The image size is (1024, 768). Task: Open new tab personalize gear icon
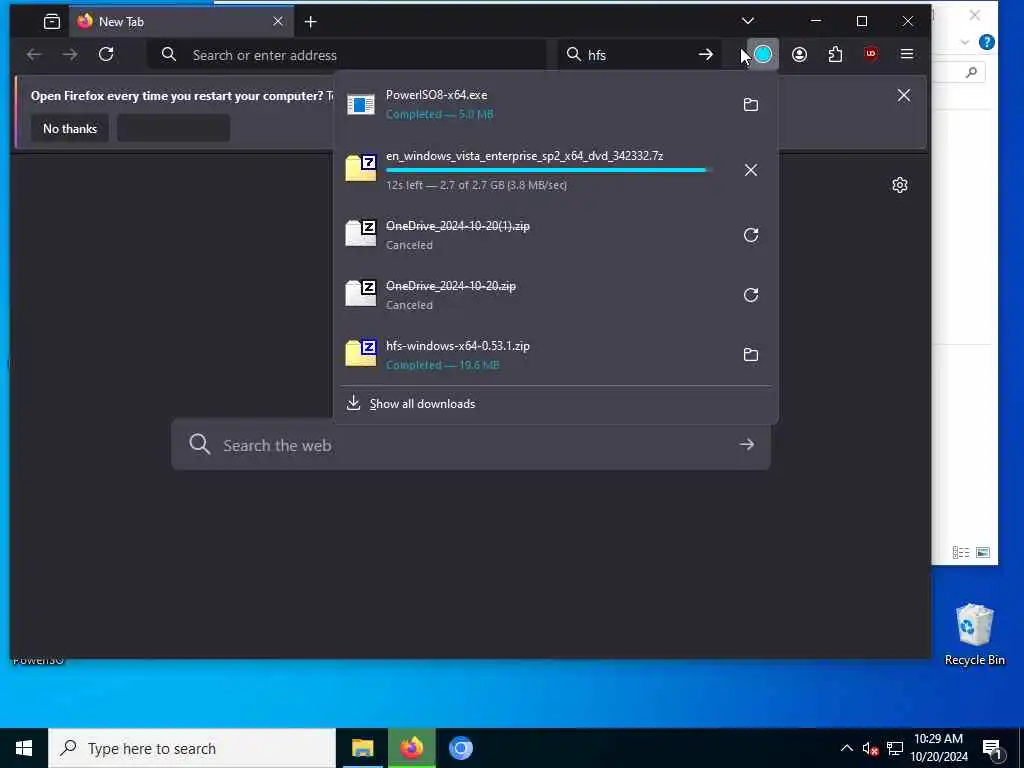pos(900,185)
